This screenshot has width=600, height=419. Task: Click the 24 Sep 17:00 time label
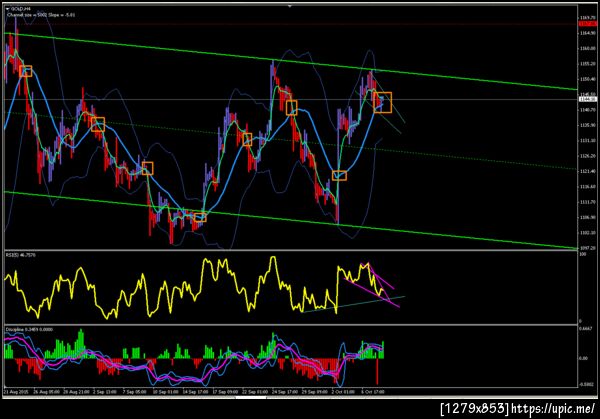click(x=285, y=392)
